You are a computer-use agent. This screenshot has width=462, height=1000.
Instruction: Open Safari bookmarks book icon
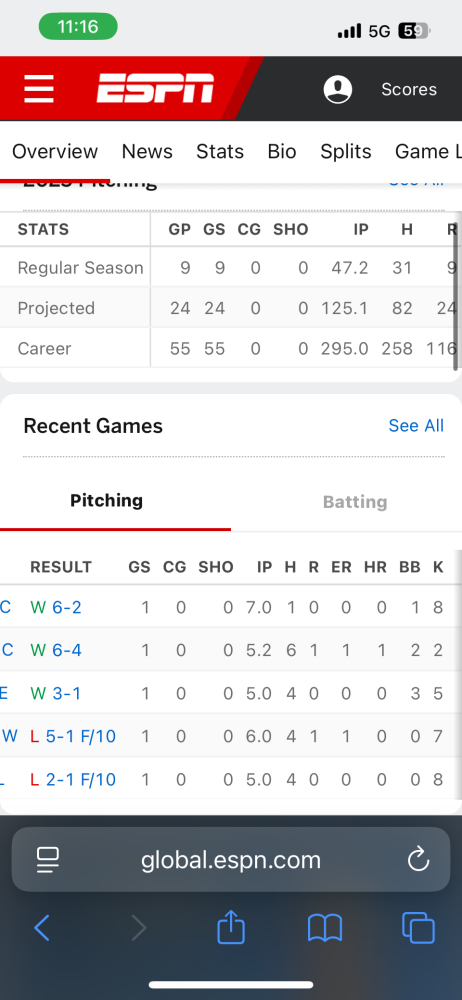325,928
